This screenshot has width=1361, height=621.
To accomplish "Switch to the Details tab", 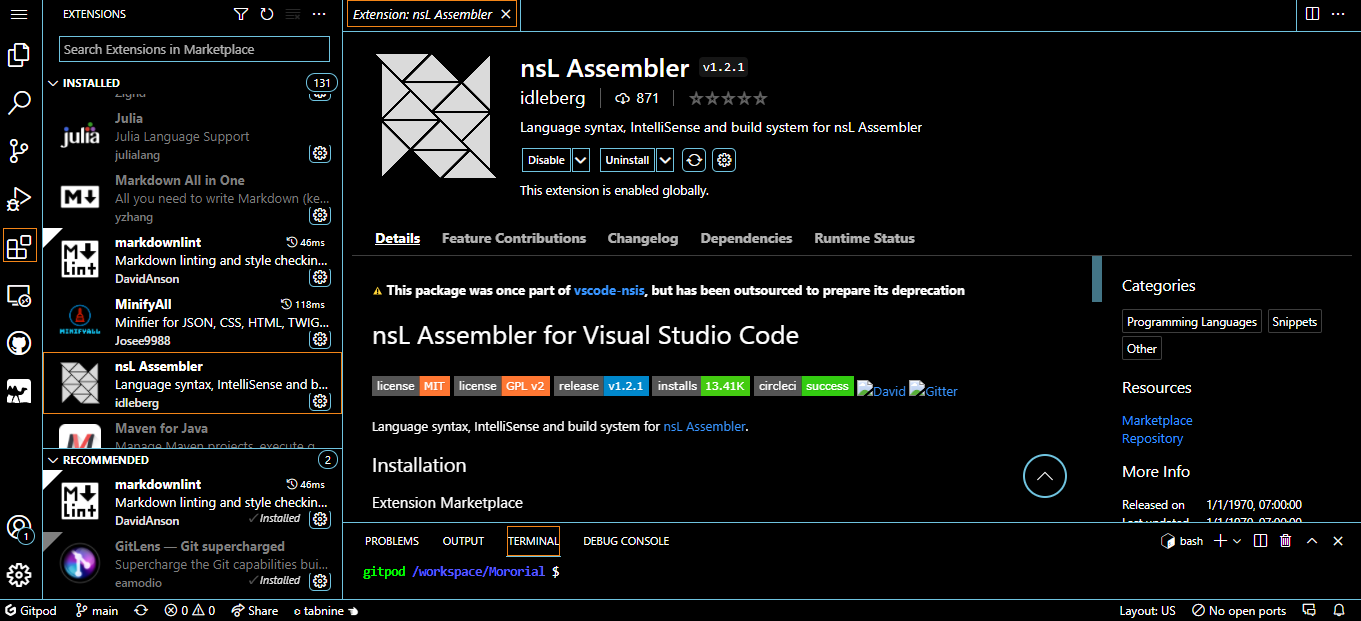I will (x=398, y=238).
